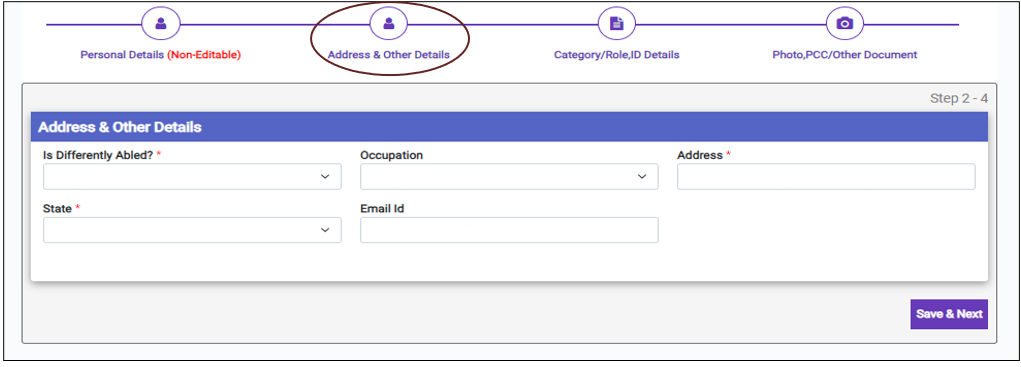
Task: Click the chevron arrow in State field
Action: pos(325,230)
